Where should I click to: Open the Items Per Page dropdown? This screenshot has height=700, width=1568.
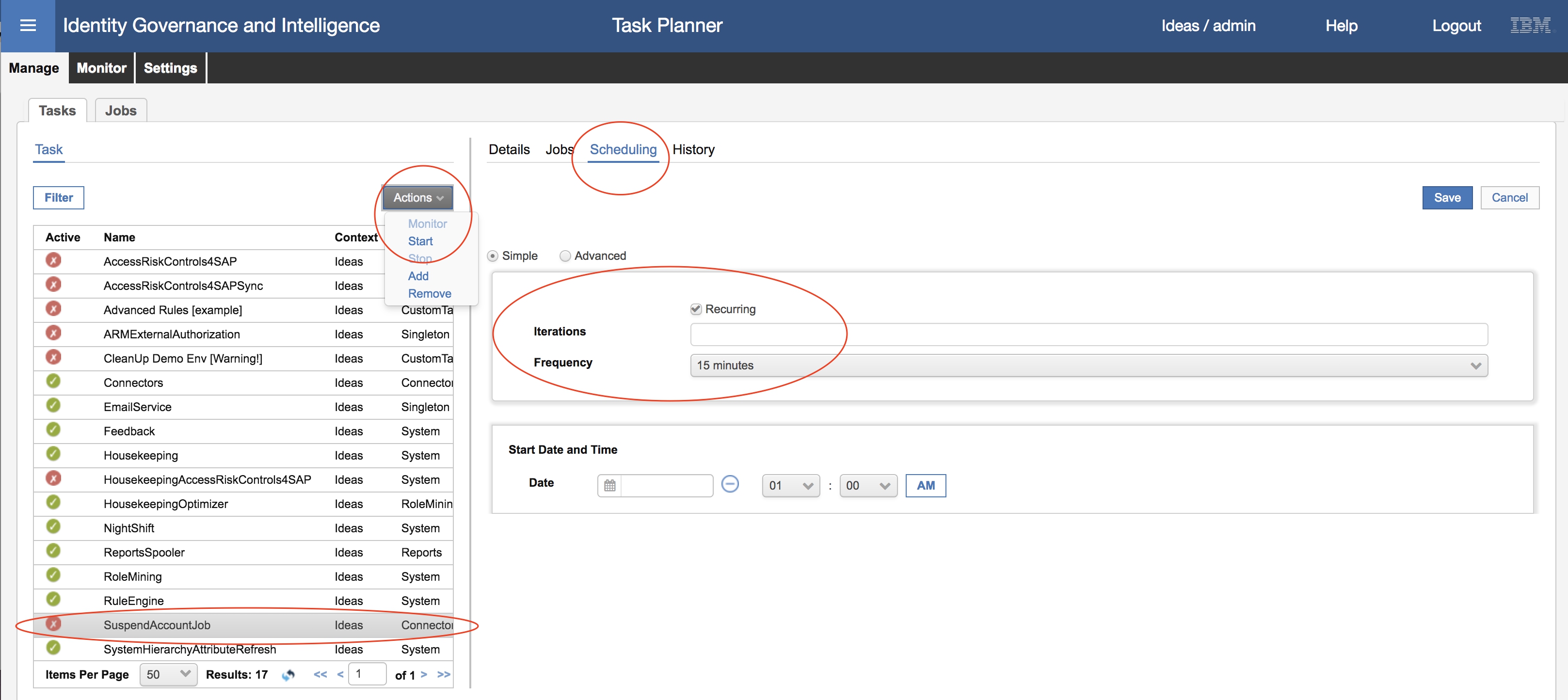pos(168,674)
